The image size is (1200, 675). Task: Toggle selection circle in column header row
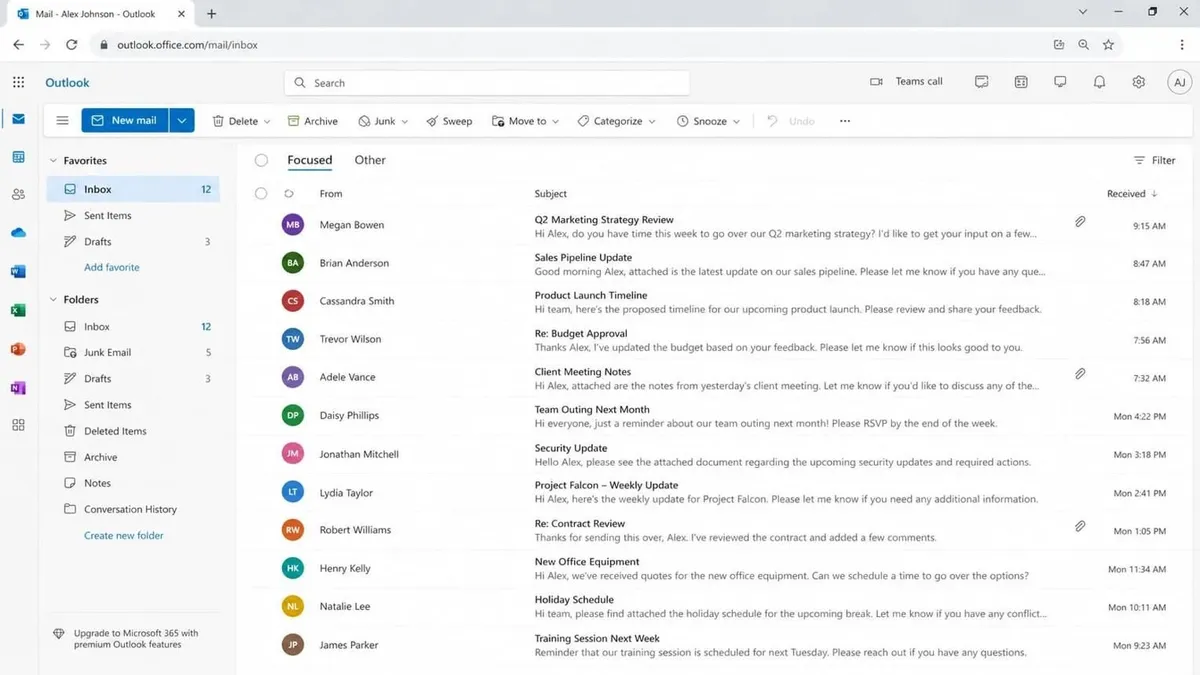(x=261, y=194)
